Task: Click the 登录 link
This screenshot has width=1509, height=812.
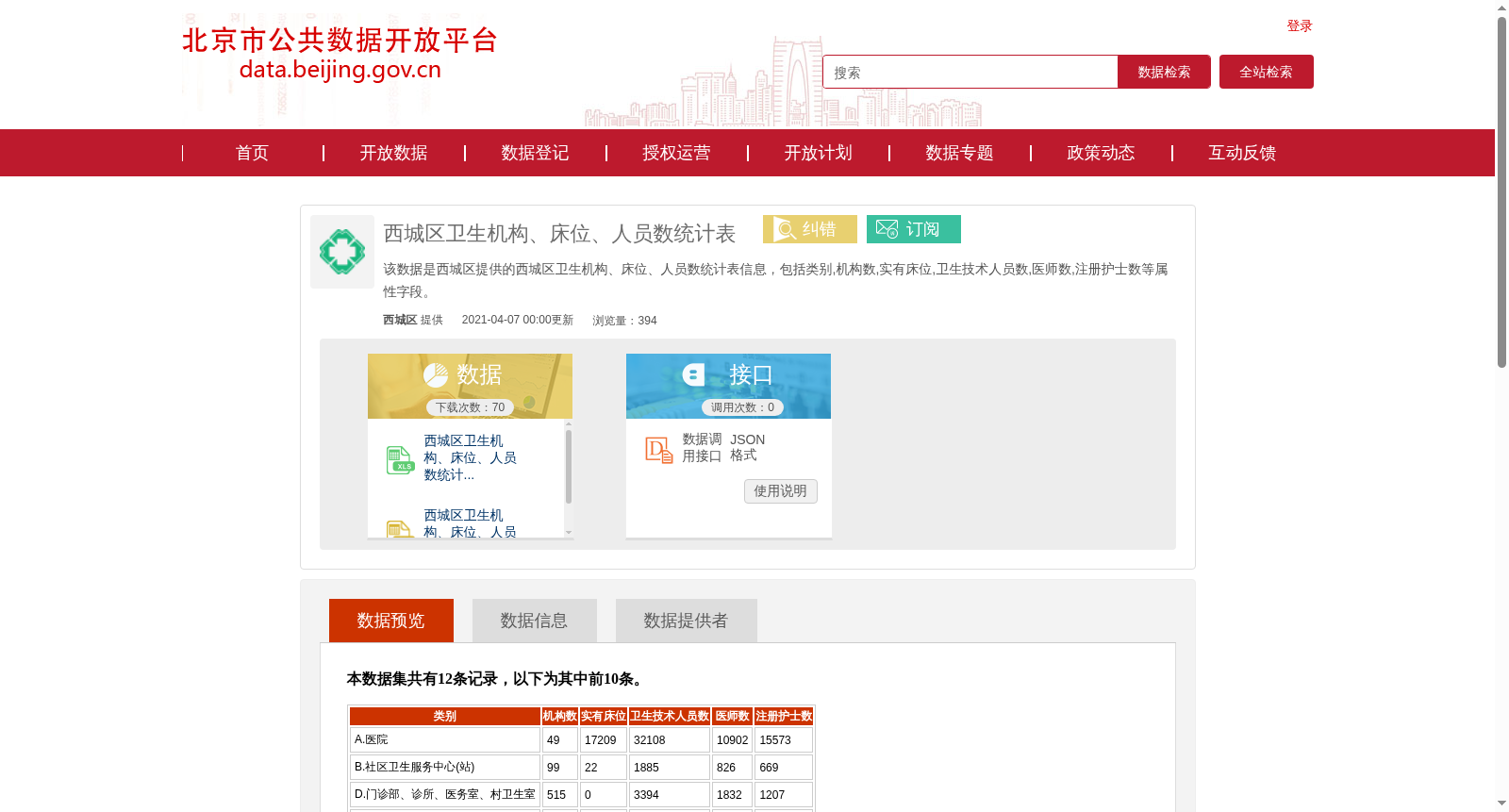Action: point(1300,26)
